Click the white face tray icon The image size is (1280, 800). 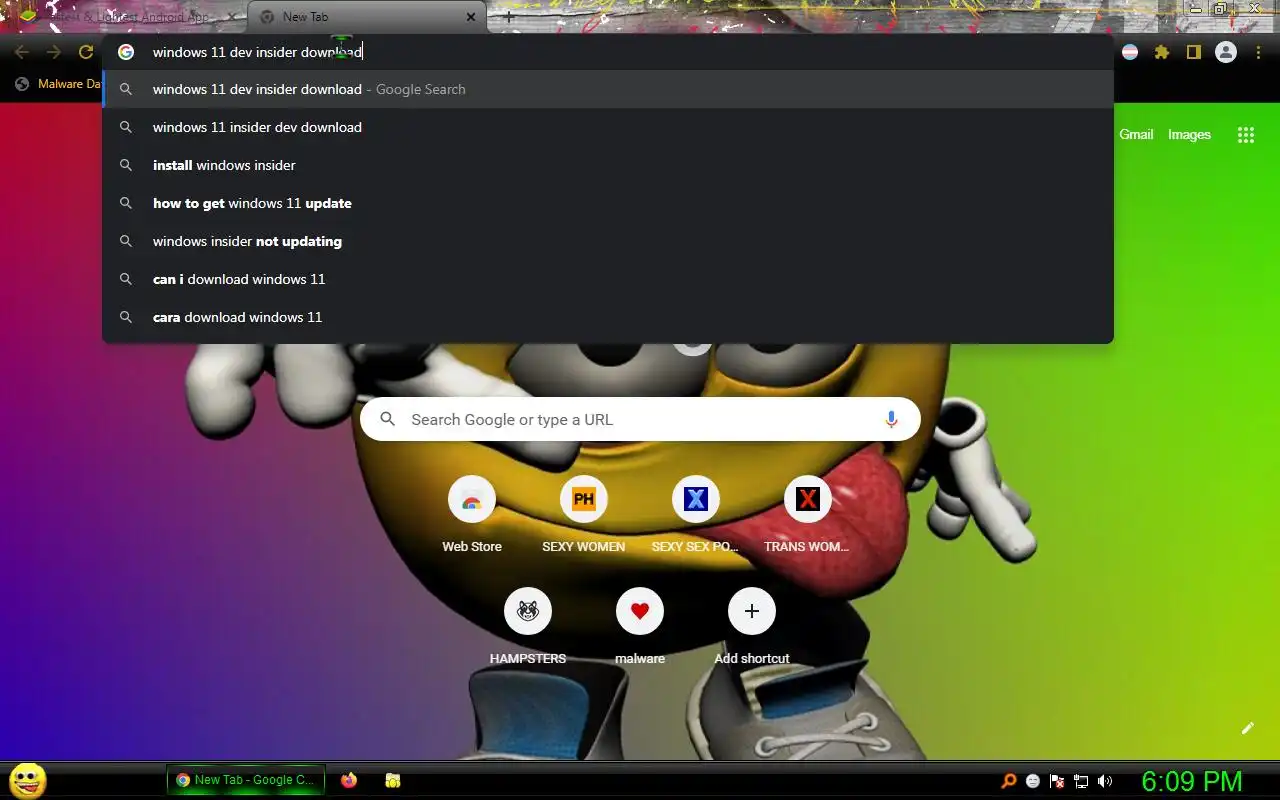click(1033, 781)
